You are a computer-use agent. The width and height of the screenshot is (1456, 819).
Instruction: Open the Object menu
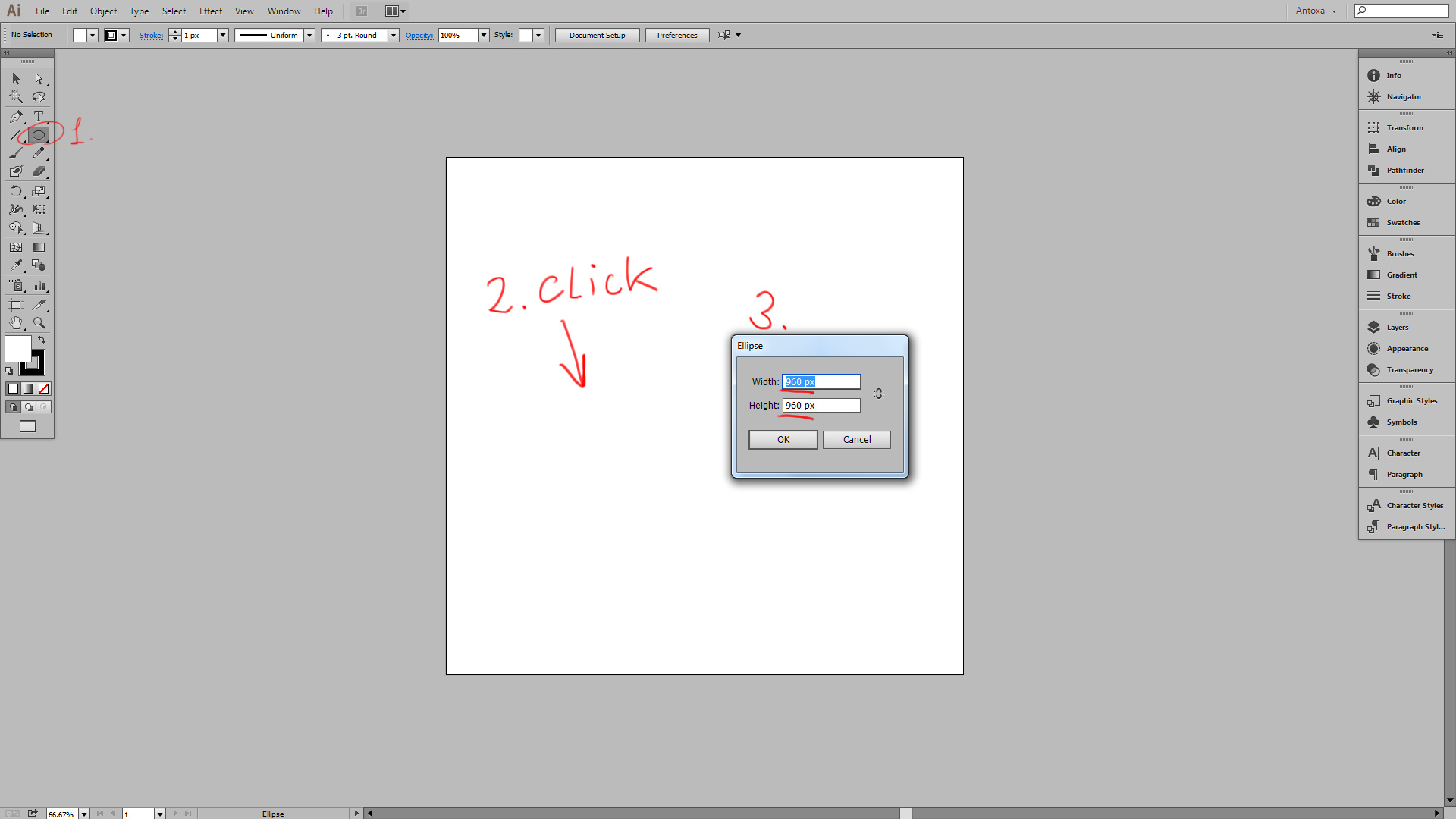pos(103,11)
